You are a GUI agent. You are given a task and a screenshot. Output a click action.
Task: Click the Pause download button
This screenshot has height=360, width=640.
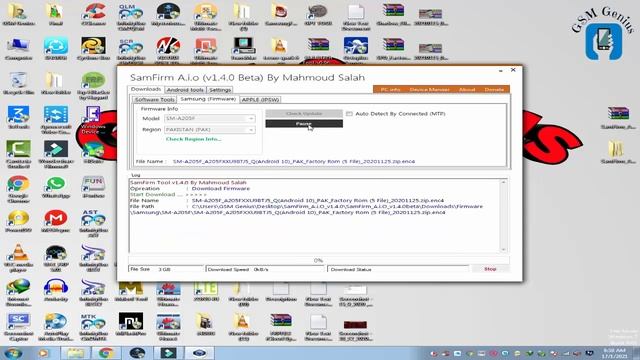(x=304, y=124)
